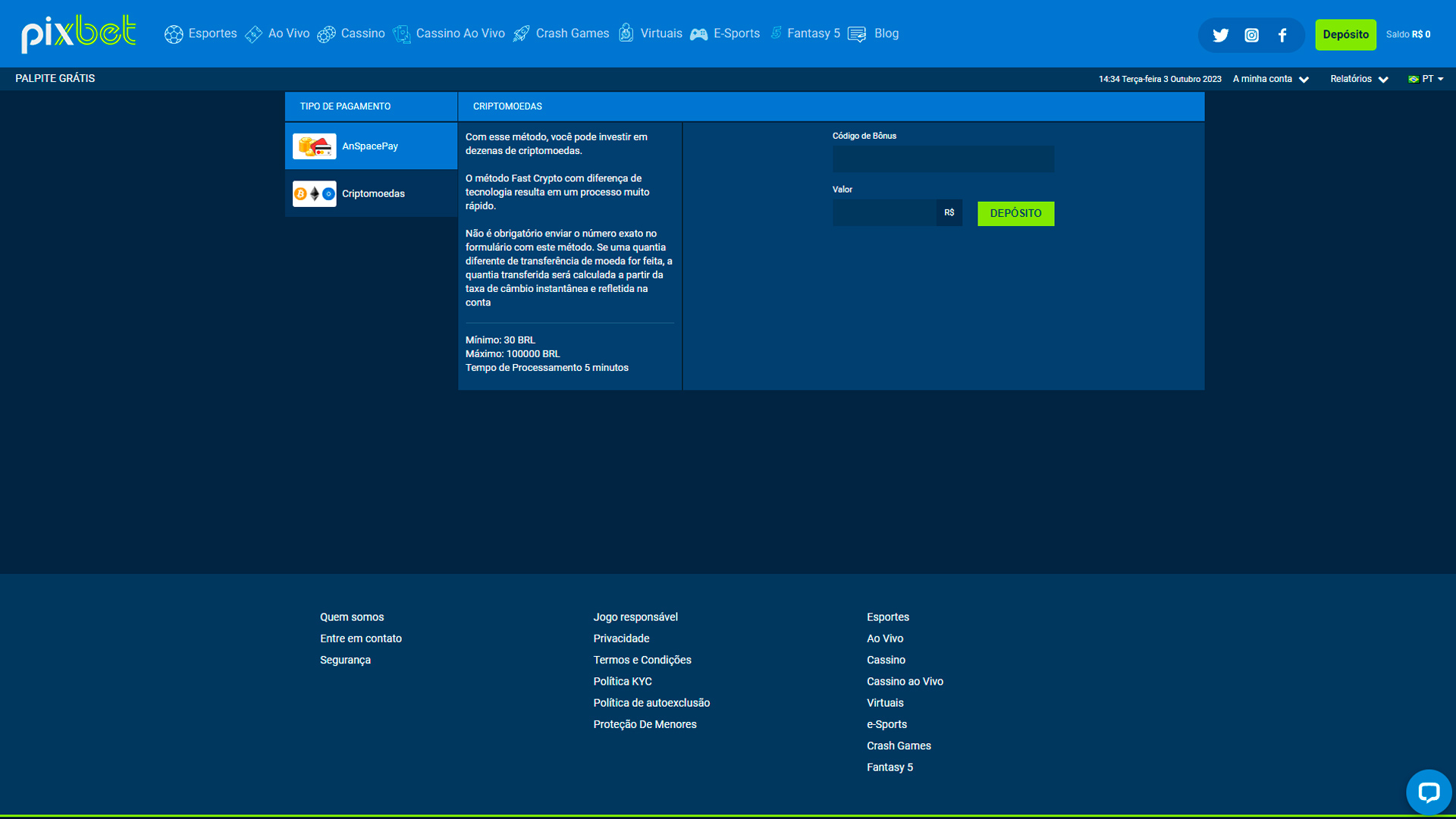Open the Jogo responsável footer link

point(635,617)
